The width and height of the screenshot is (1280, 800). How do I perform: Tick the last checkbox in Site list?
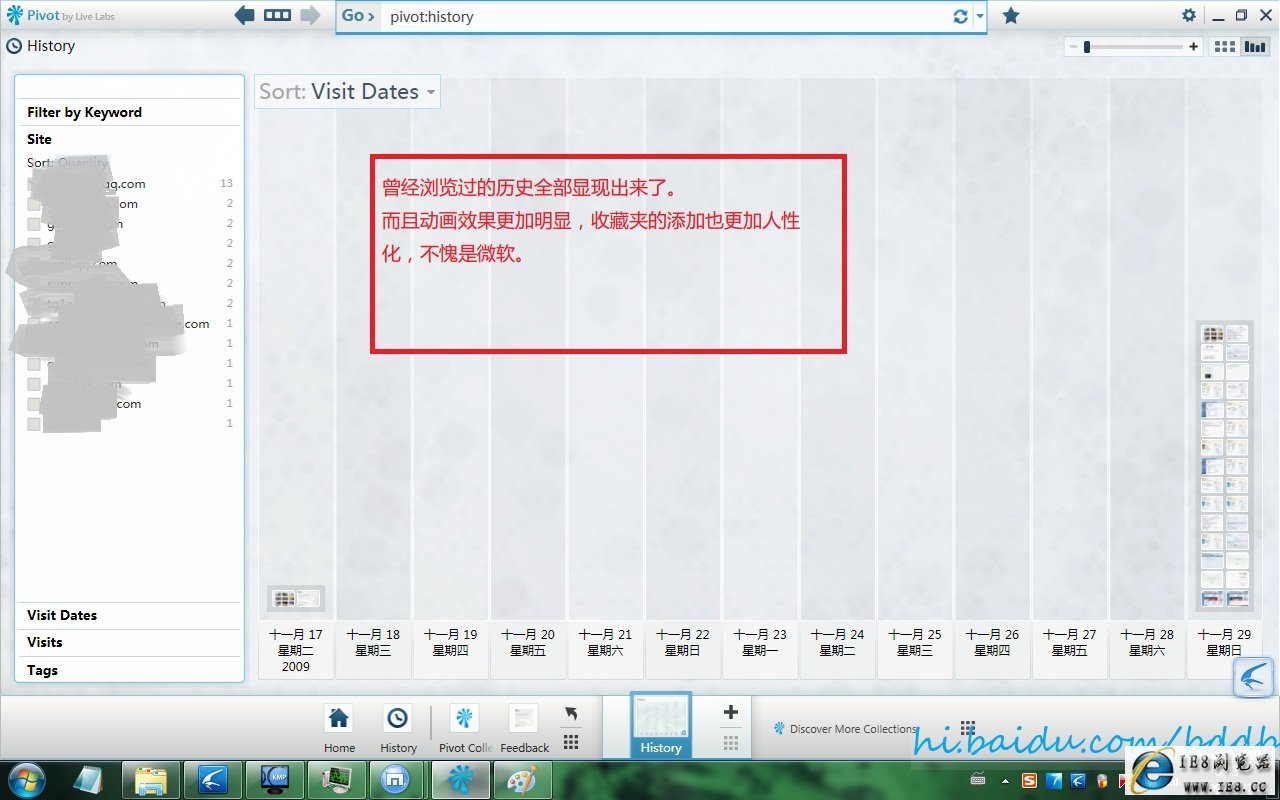34,424
